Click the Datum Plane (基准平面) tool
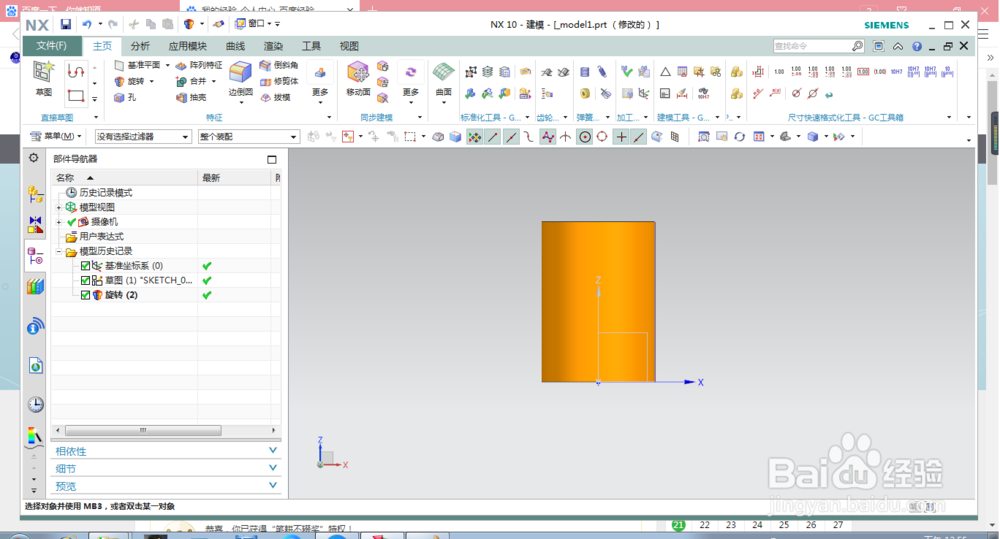The height and width of the screenshot is (539, 1000). (x=138, y=65)
